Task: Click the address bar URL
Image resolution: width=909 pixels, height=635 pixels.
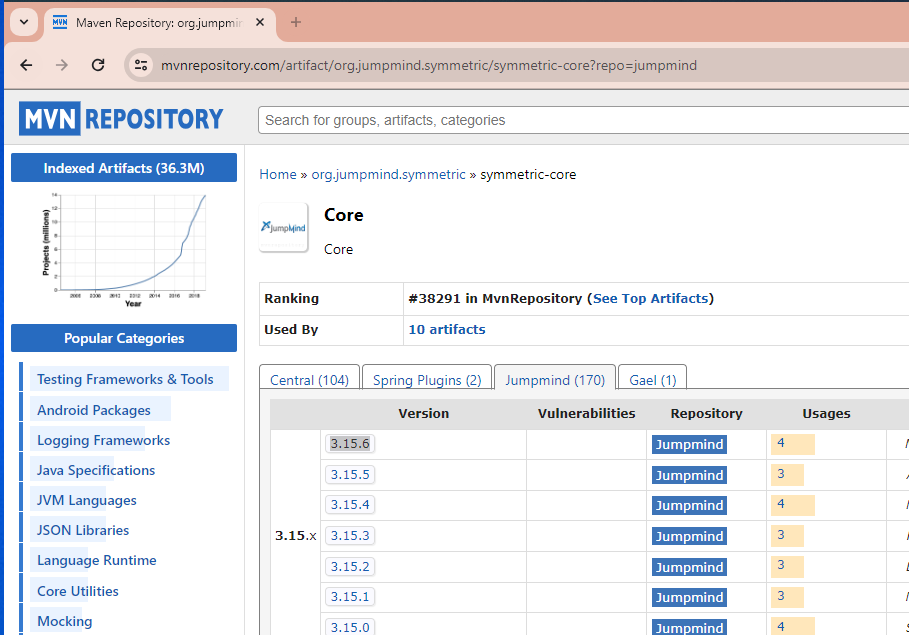Action: pos(428,65)
